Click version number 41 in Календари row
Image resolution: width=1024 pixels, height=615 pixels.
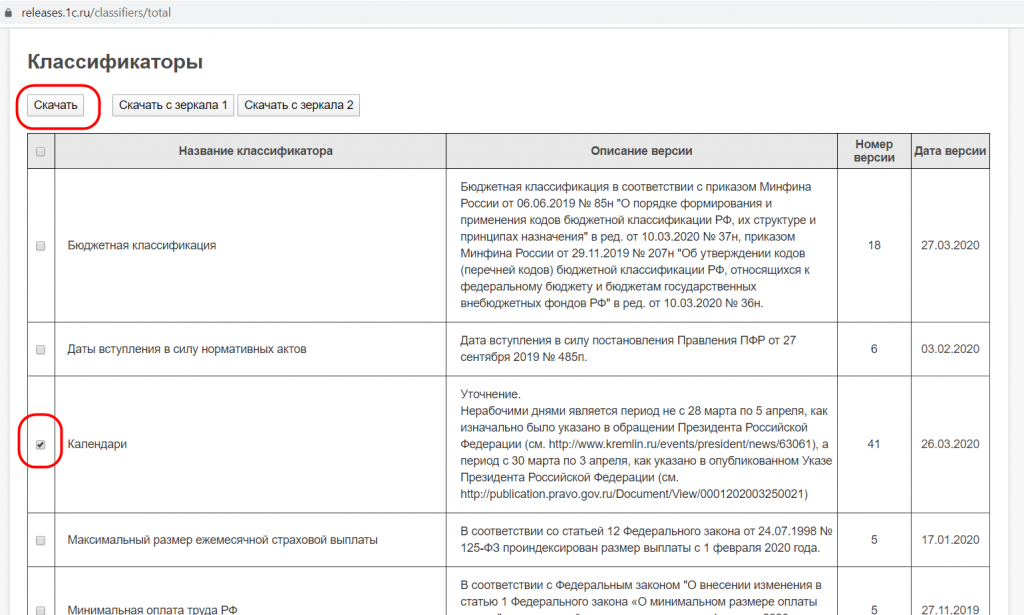874,445
